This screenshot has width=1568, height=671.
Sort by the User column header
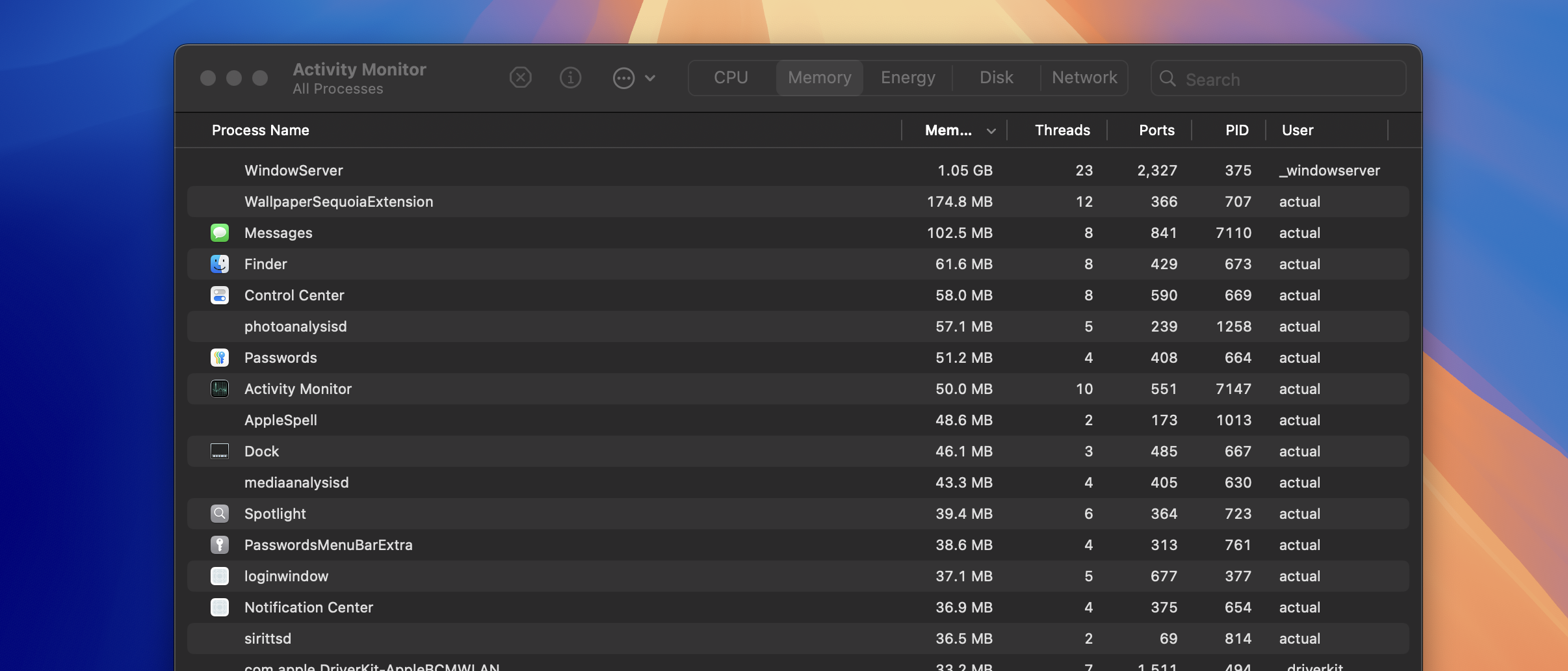click(x=1298, y=131)
